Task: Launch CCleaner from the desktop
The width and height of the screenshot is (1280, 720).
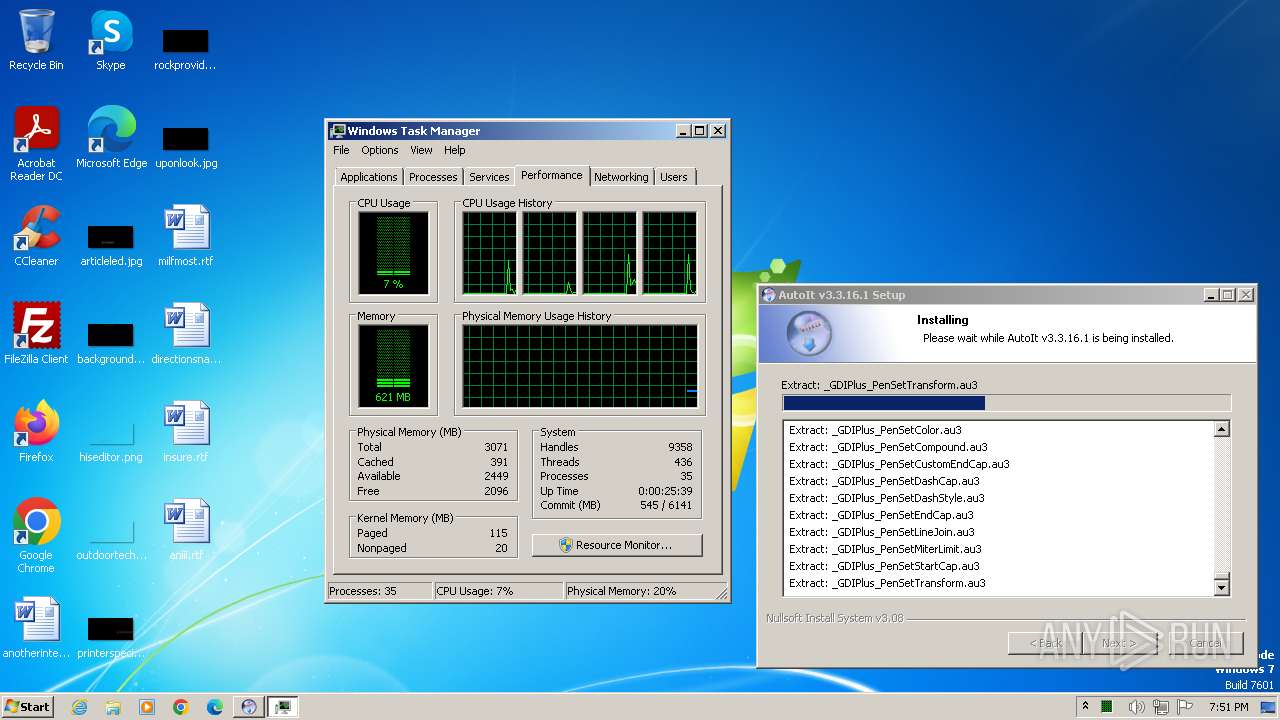Action: [x=36, y=236]
